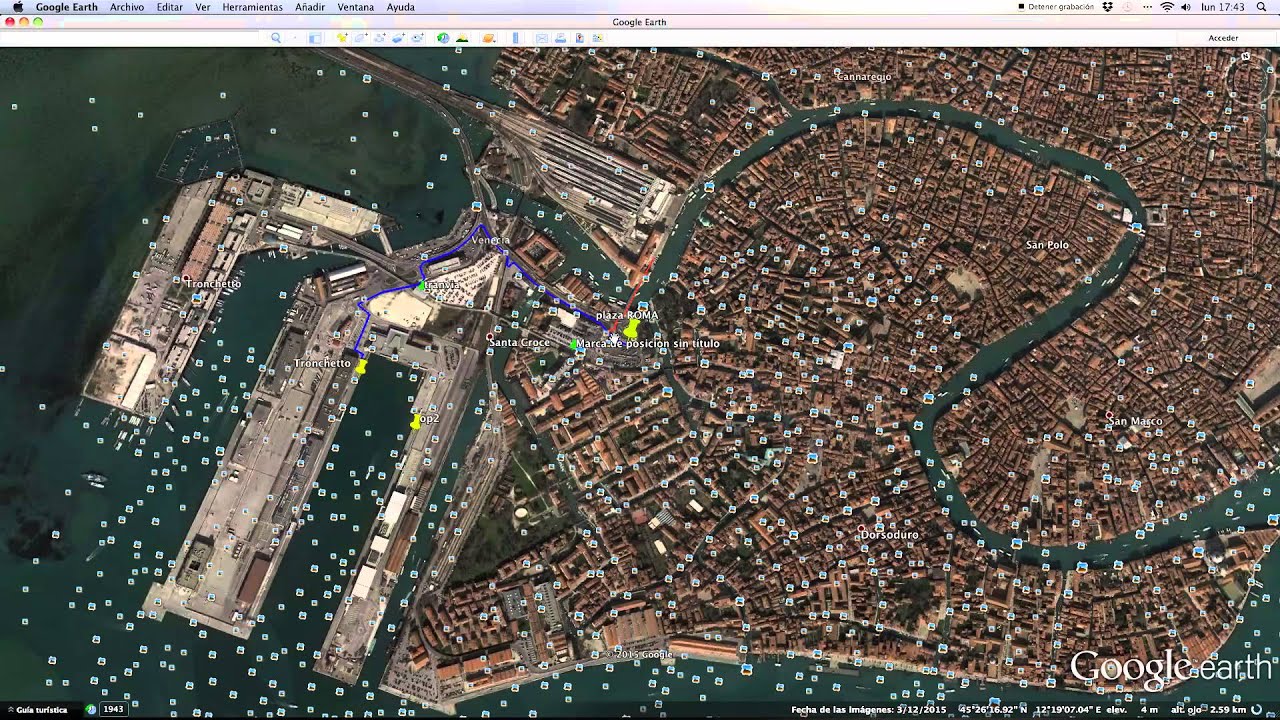Click the Dorsoduro place label
Screen dimensions: 1280x720
click(x=889, y=535)
